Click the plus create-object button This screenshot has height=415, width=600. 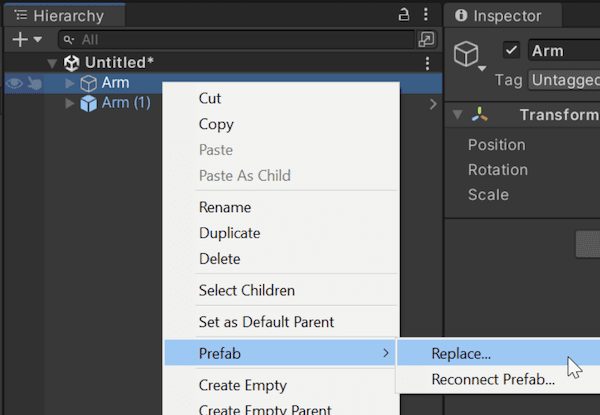pyautogui.click(x=20, y=39)
